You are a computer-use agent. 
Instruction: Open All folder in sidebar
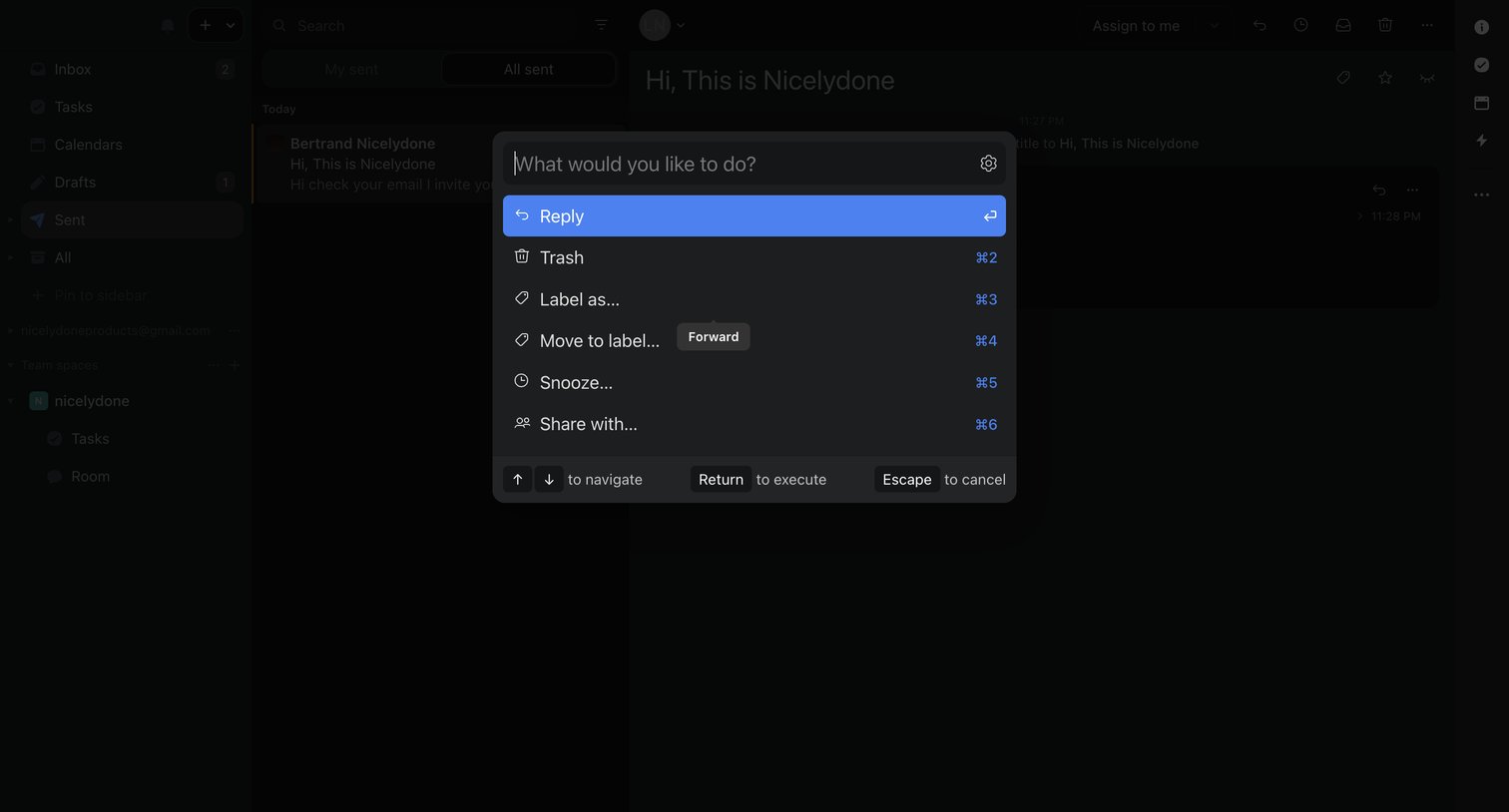(x=132, y=257)
